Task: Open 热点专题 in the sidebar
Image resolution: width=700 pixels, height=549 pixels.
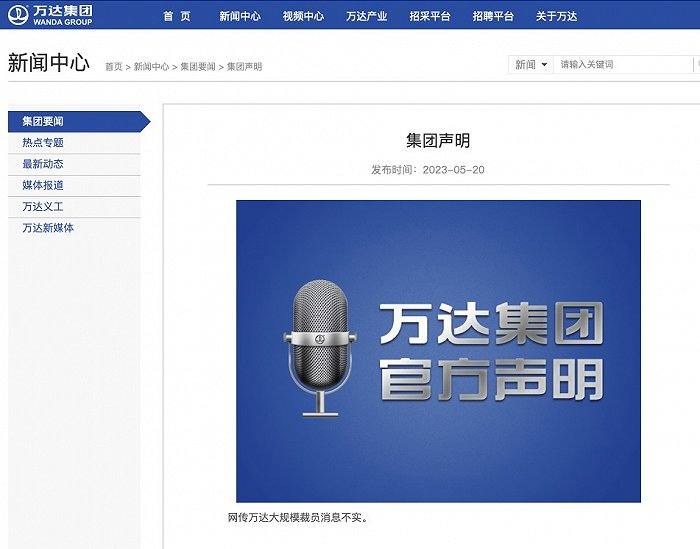Action: coord(74,143)
